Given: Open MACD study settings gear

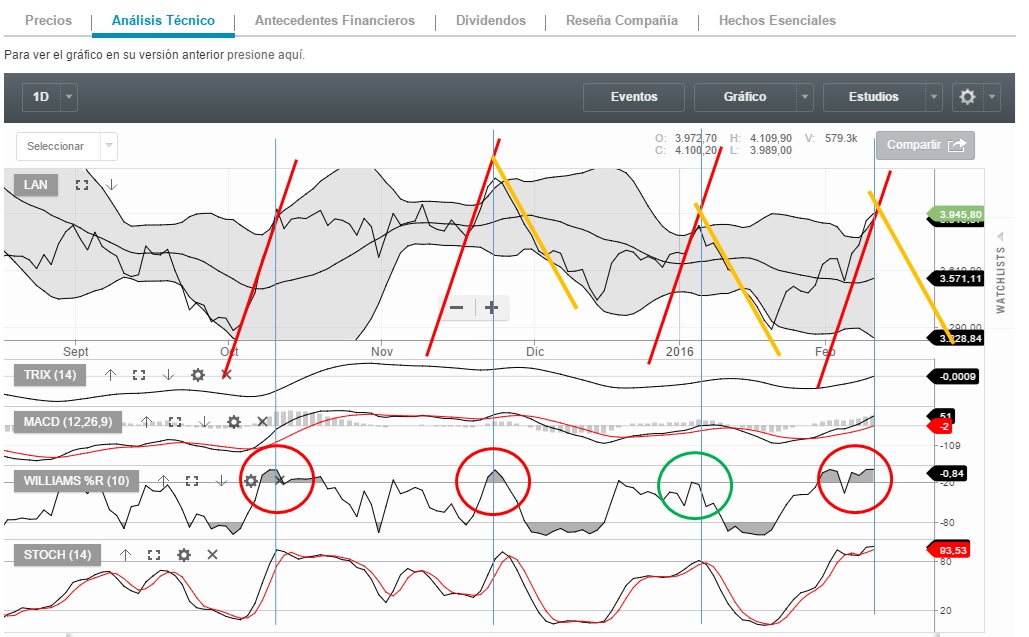Looking at the screenshot, I should (x=234, y=422).
